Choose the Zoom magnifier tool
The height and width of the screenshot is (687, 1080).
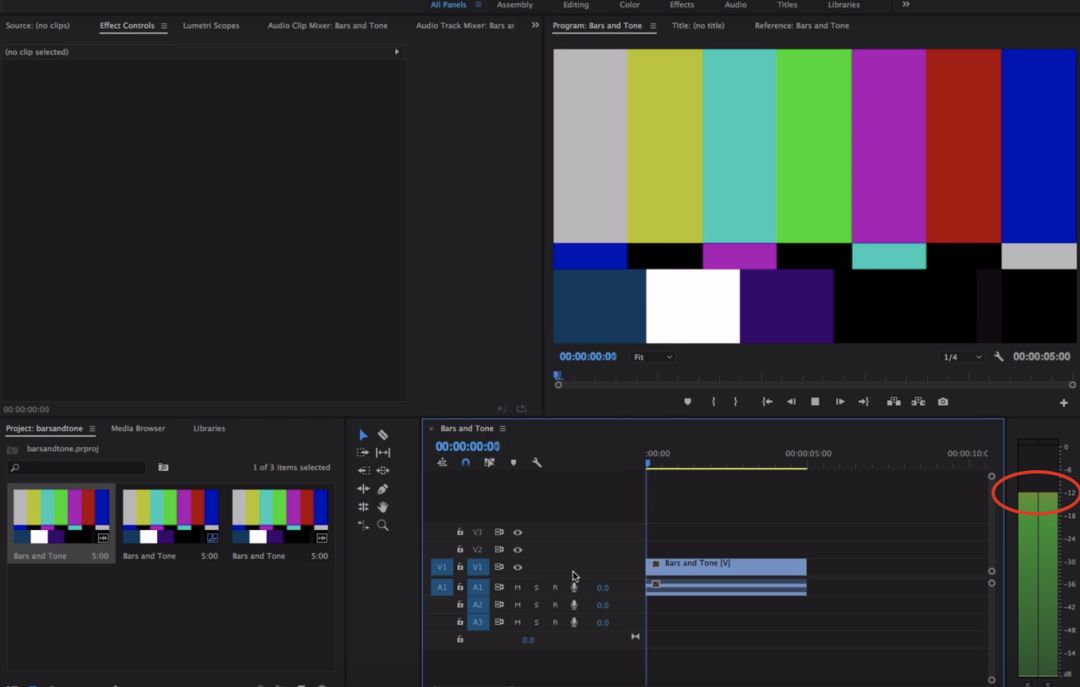pyautogui.click(x=383, y=525)
